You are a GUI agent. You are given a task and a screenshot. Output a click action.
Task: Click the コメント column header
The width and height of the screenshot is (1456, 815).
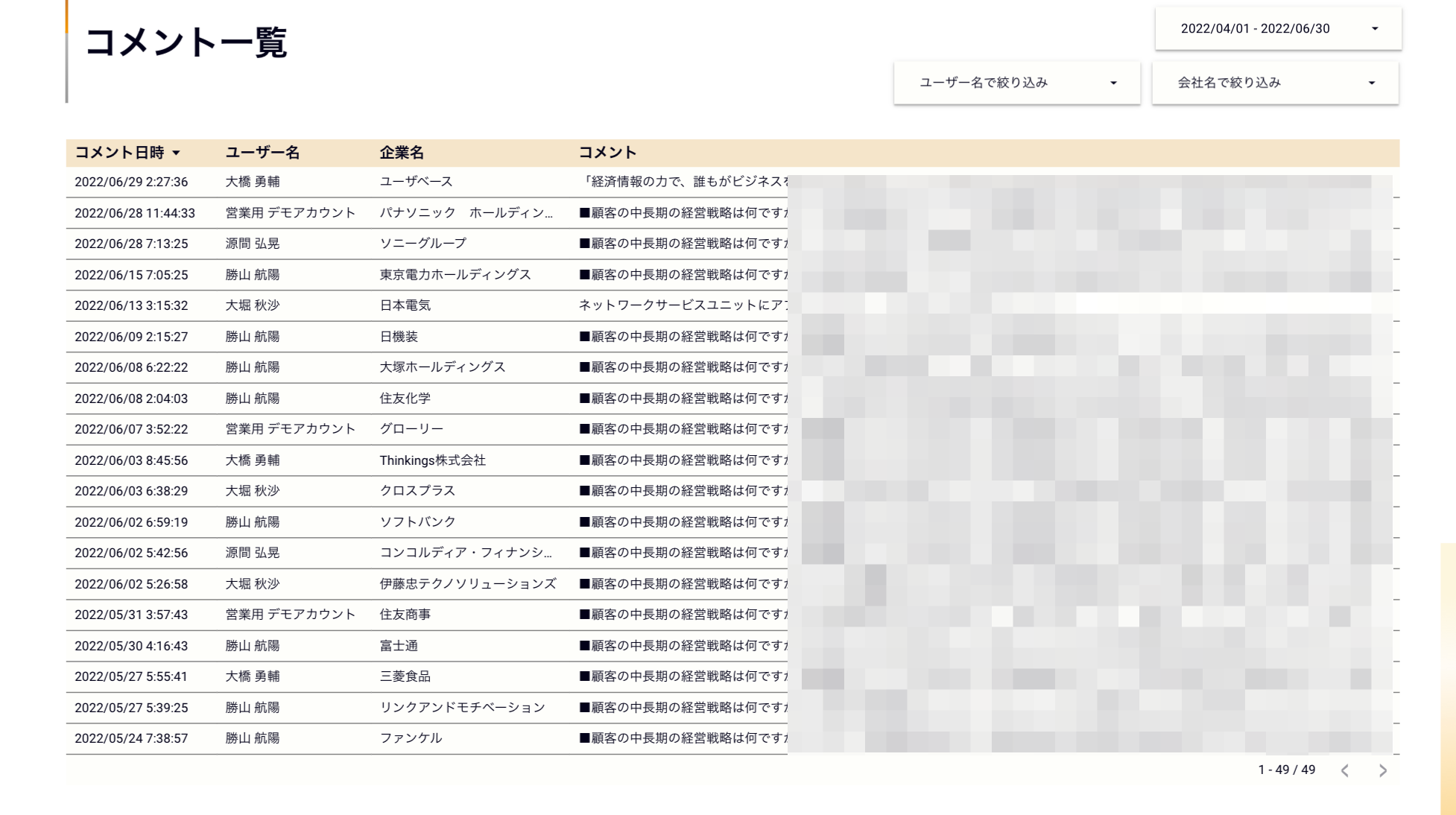pos(607,153)
